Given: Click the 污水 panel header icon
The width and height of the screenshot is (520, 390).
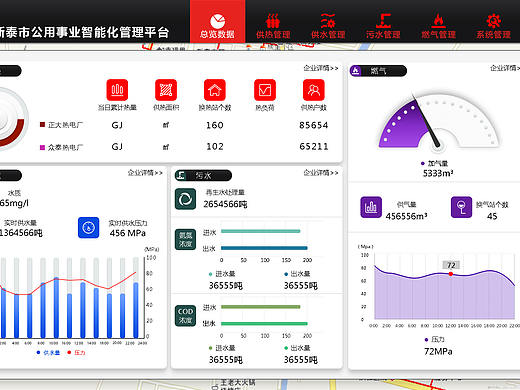Looking at the screenshot, I should coord(181,175).
